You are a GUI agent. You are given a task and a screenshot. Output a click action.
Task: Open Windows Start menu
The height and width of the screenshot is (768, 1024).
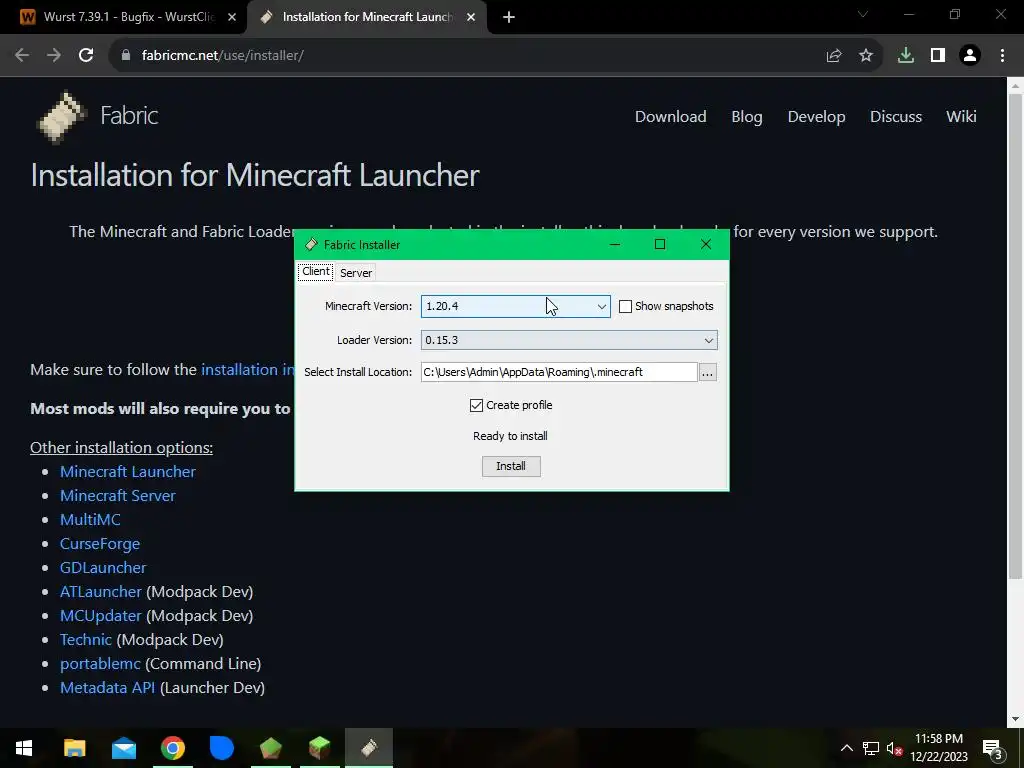coord(24,748)
